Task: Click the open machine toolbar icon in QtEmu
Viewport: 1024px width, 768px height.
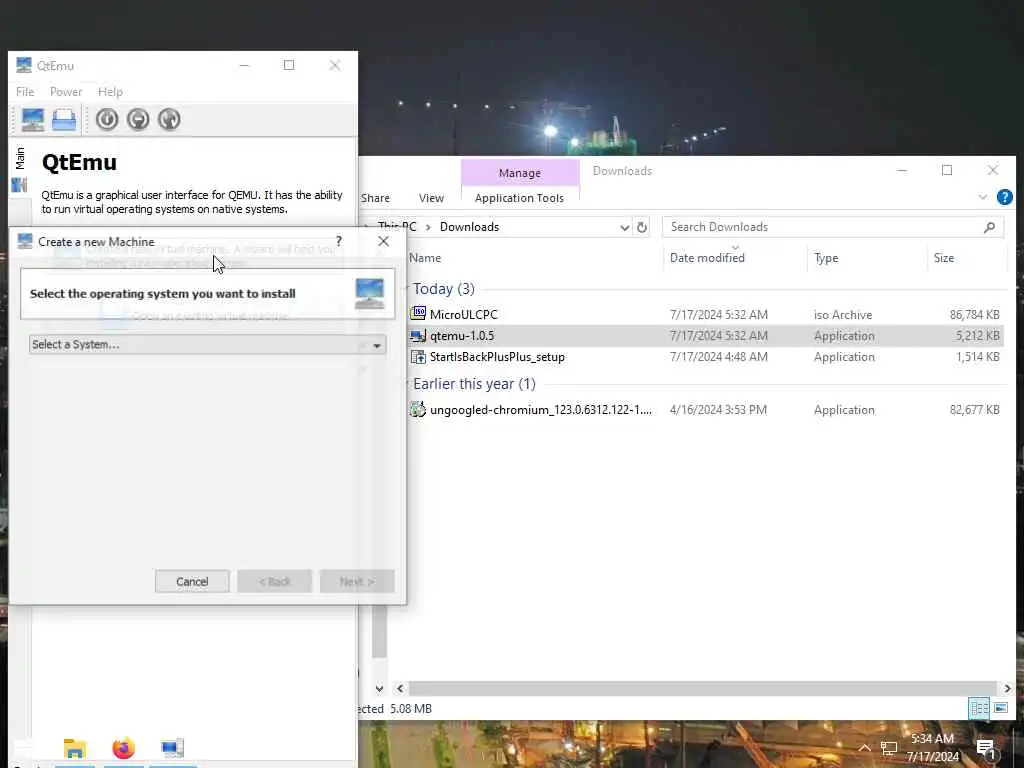Action: click(x=64, y=120)
